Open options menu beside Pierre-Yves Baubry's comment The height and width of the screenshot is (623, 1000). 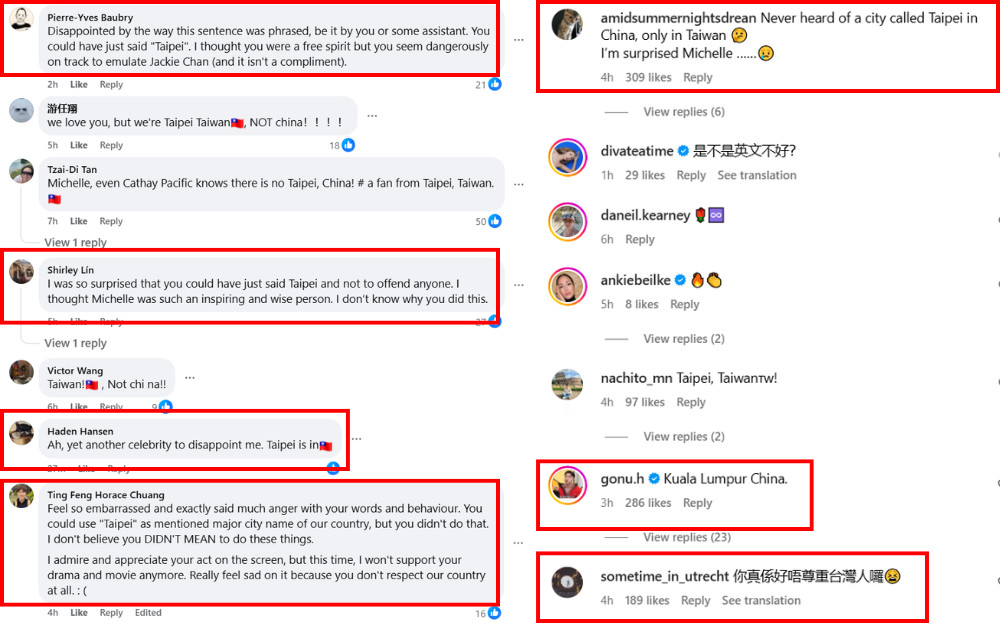pyautogui.click(x=518, y=40)
